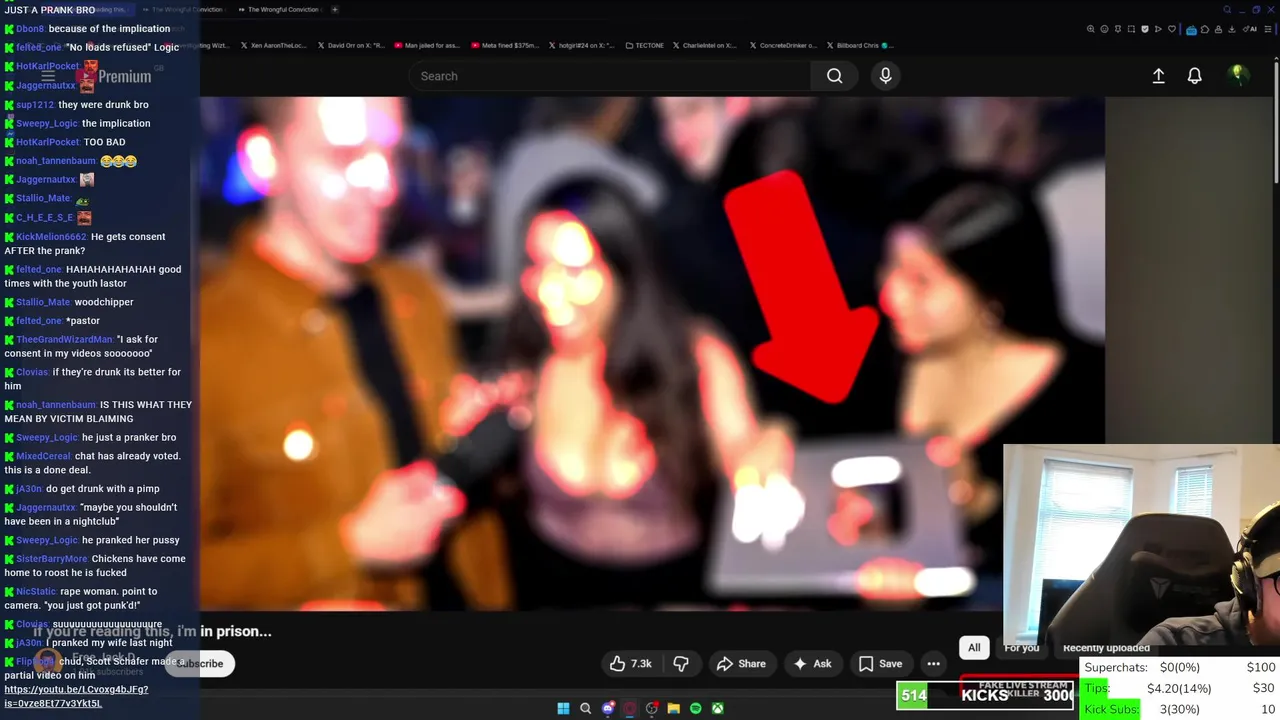The height and width of the screenshot is (720, 1280).
Task: Open Opera browser from the taskbar
Action: point(629,708)
